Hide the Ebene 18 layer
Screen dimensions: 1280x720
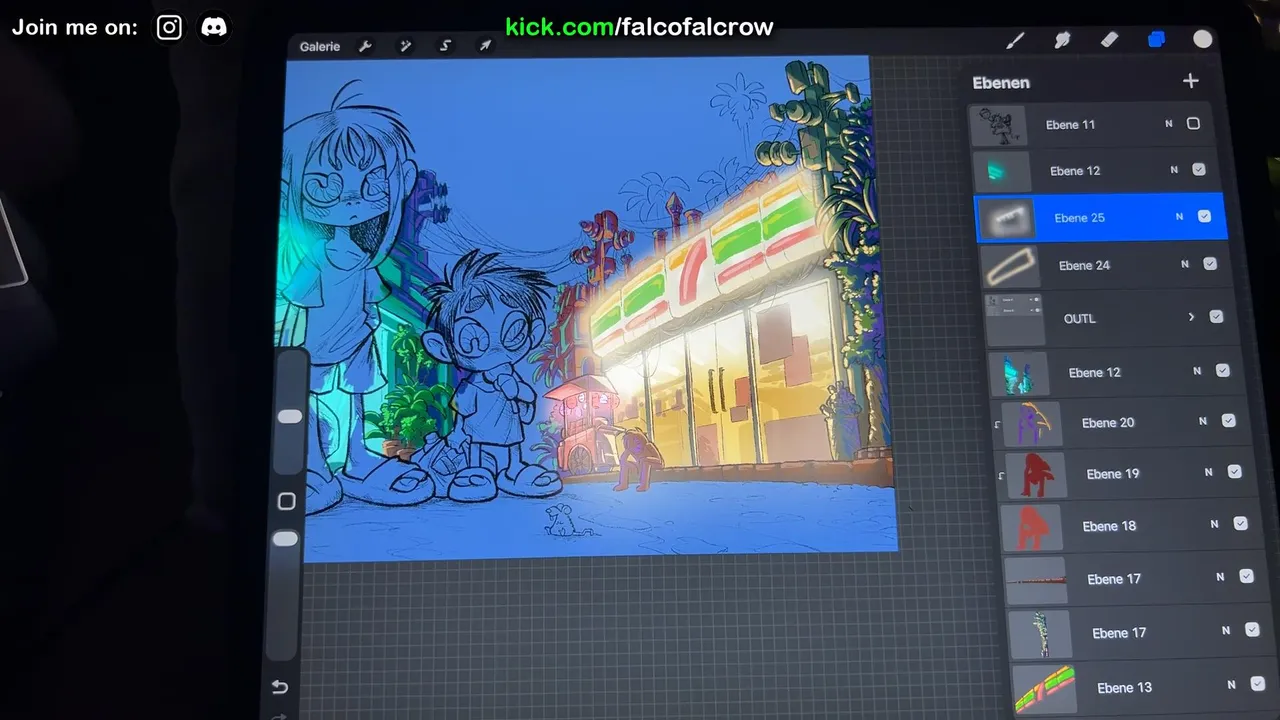pyautogui.click(x=1240, y=524)
